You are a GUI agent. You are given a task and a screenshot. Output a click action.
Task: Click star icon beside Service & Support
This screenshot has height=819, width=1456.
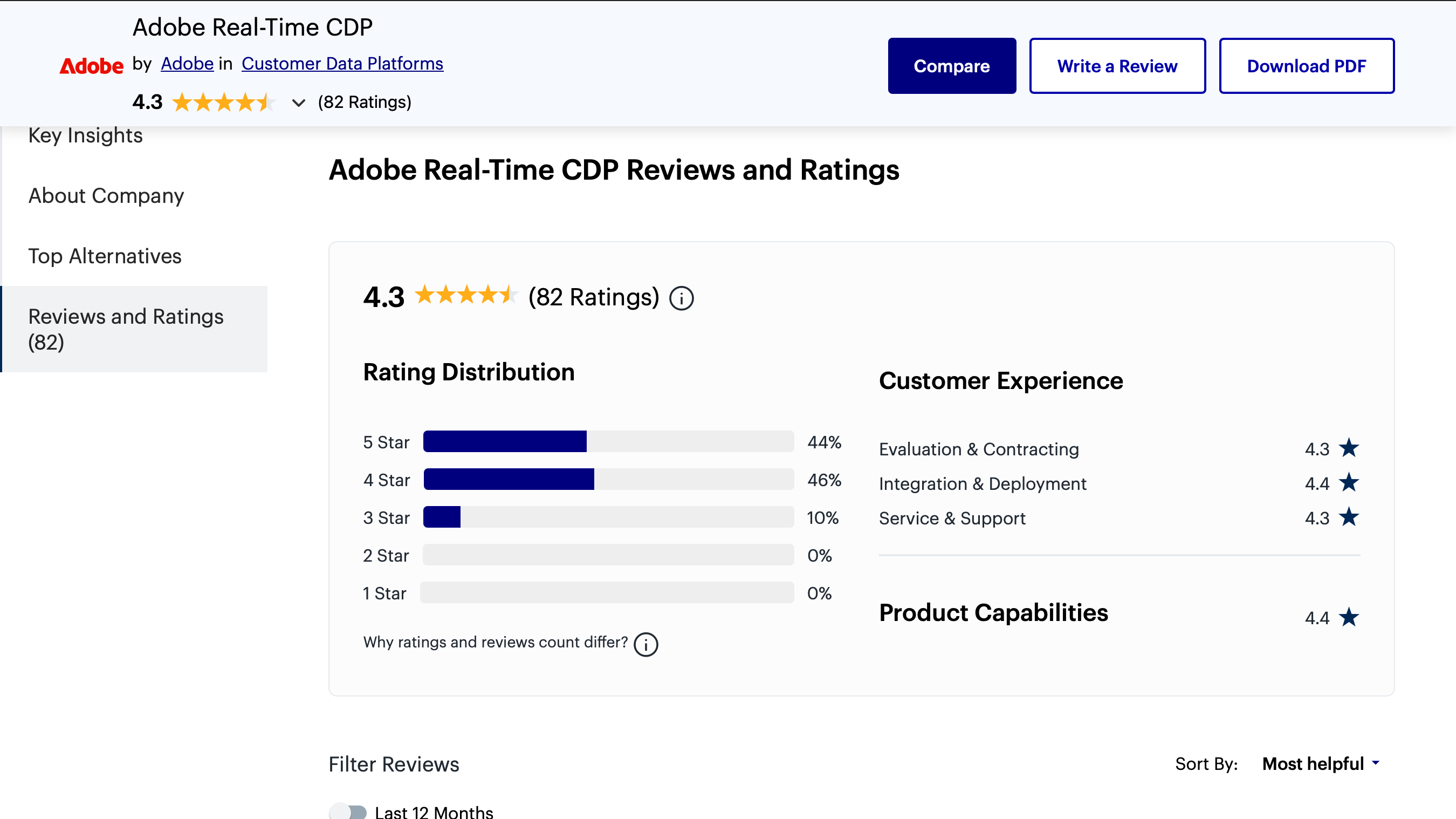1349,517
